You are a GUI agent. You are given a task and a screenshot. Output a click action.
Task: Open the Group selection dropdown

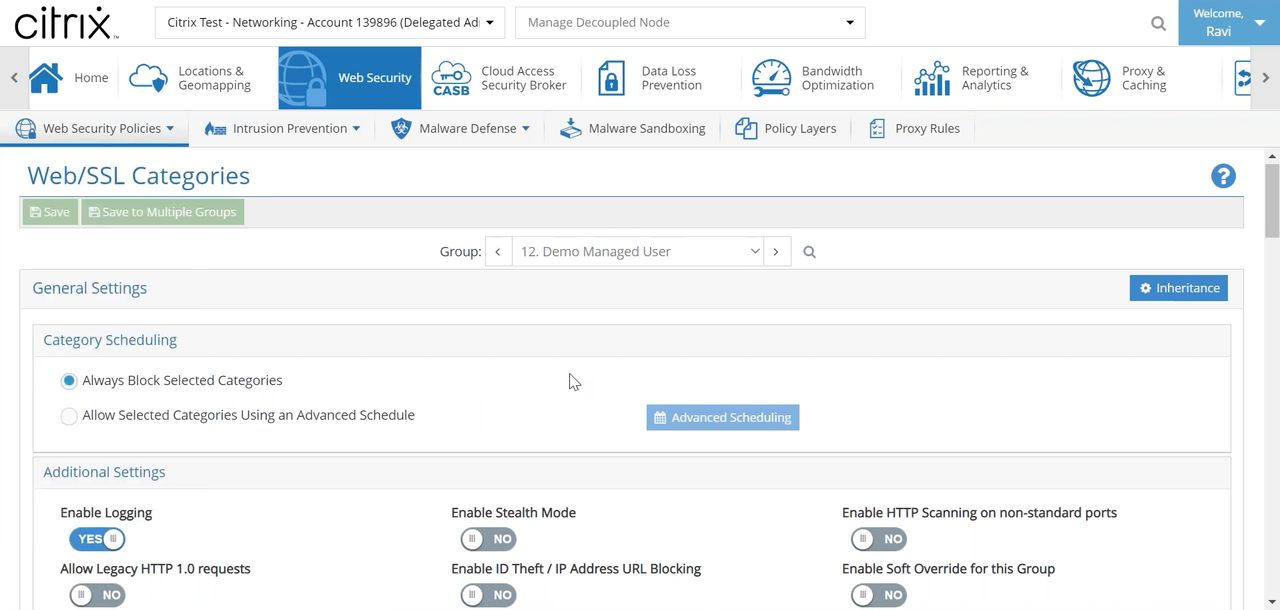(x=638, y=252)
